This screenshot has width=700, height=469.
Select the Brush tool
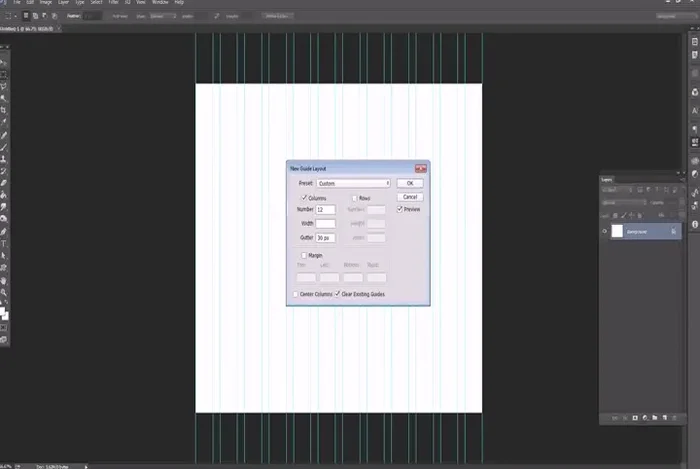coord(4,146)
